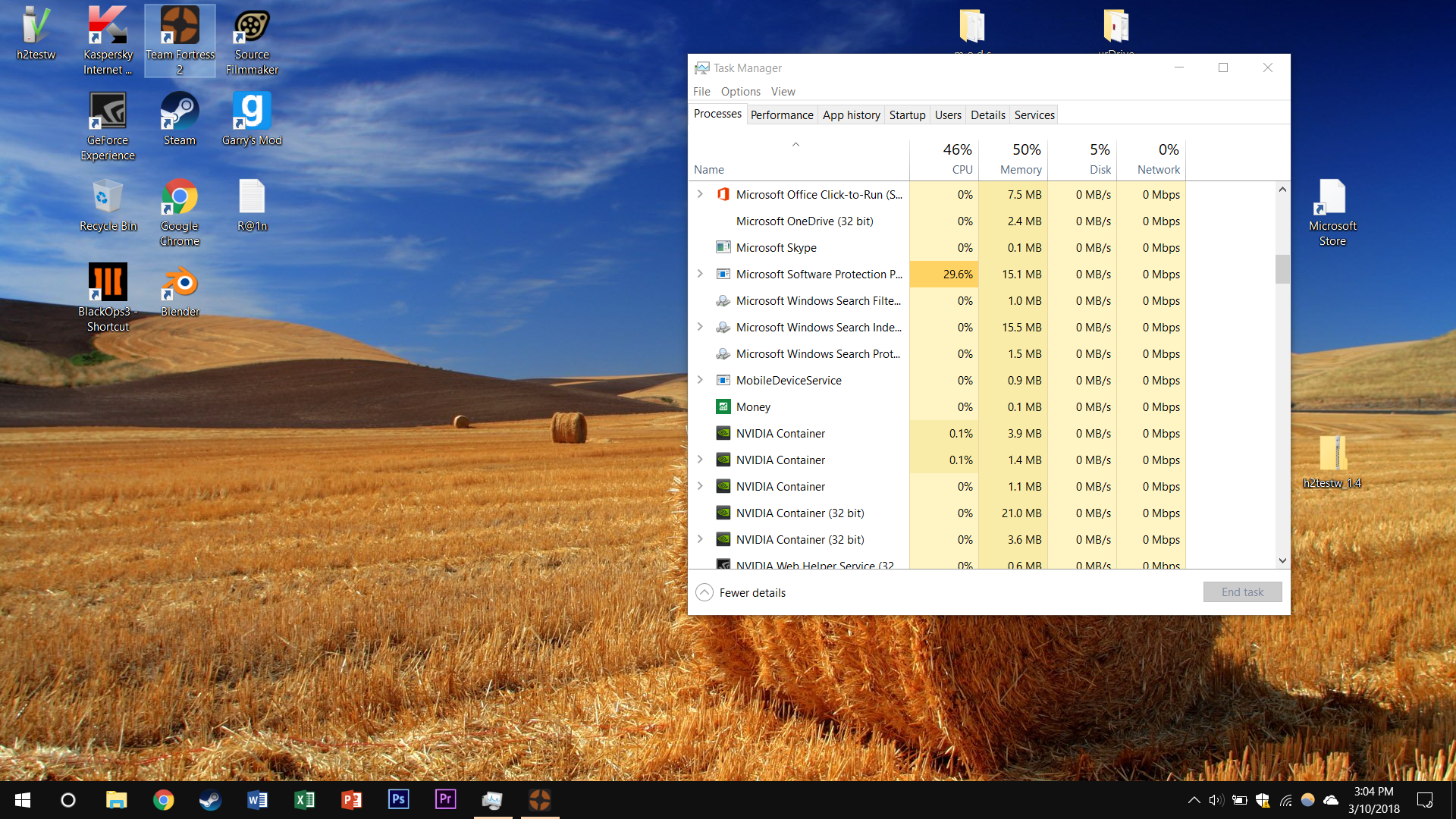Select the Microsoft Skype process row
Viewport: 1456px width, 819px height.
tap(776, 247)
